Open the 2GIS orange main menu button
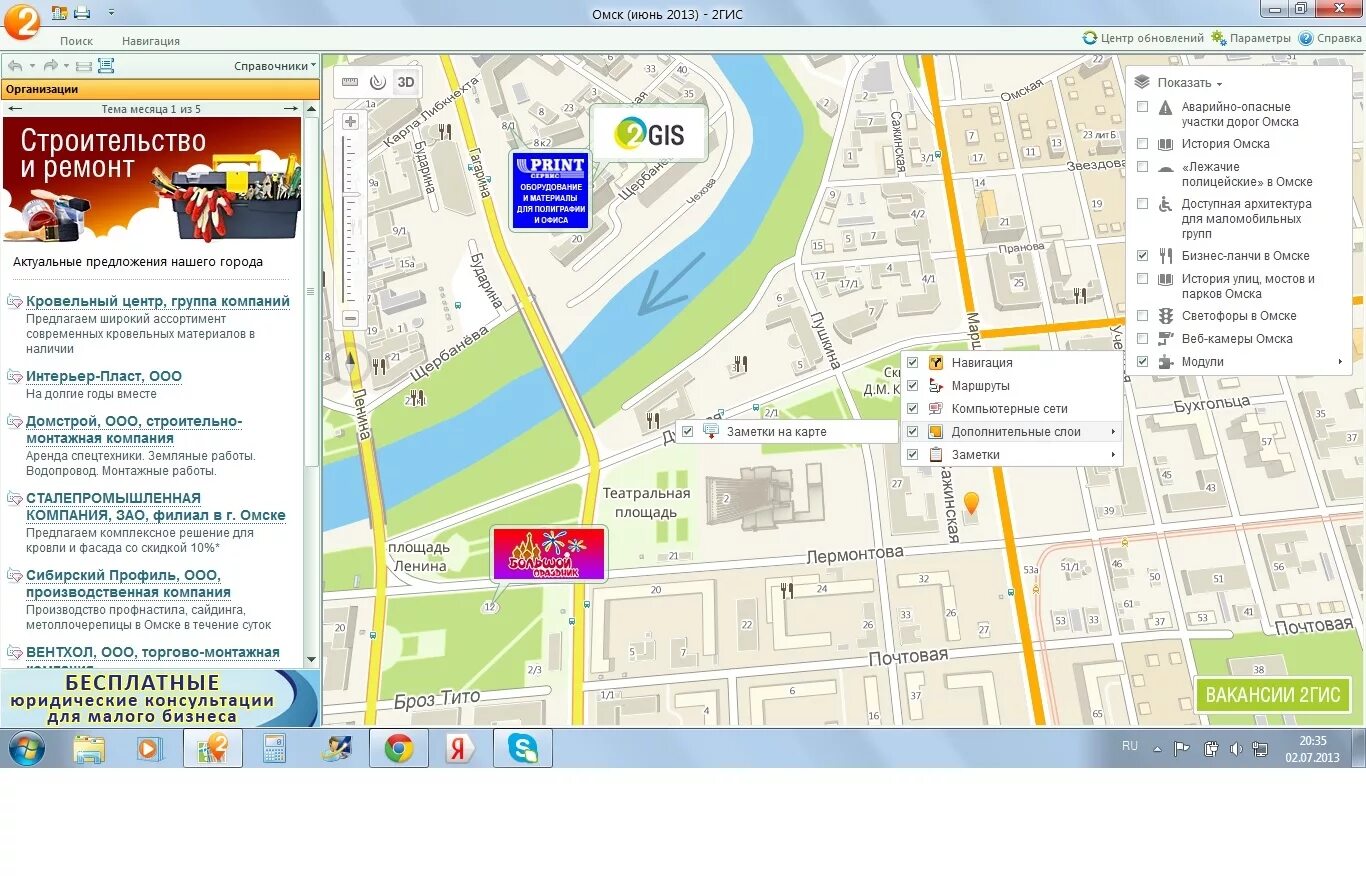 [x=20, y=20]
